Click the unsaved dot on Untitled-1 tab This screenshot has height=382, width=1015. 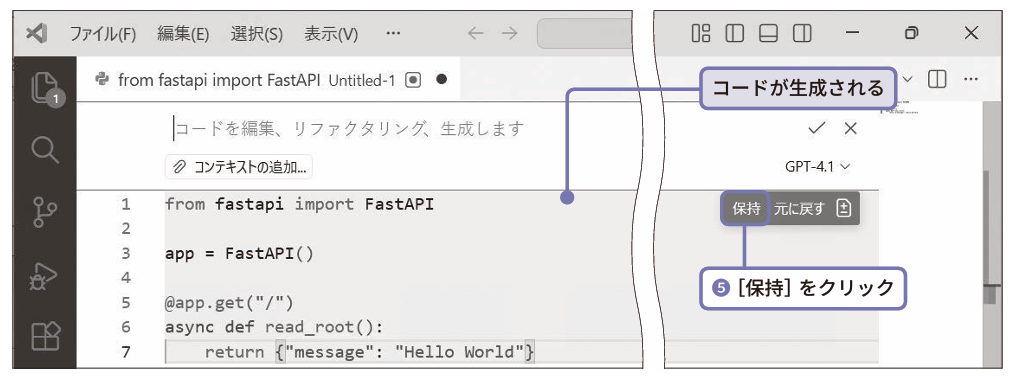(441, 79)
